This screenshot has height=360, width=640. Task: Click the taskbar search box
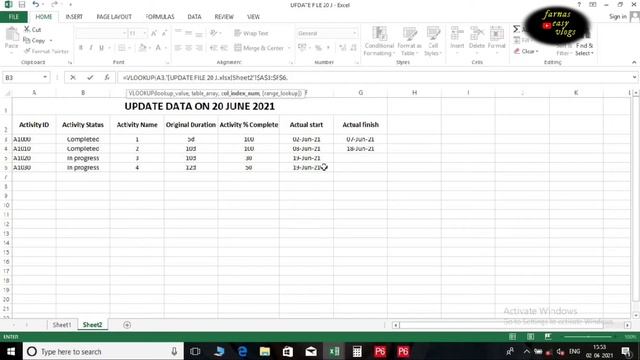point(103,351)
